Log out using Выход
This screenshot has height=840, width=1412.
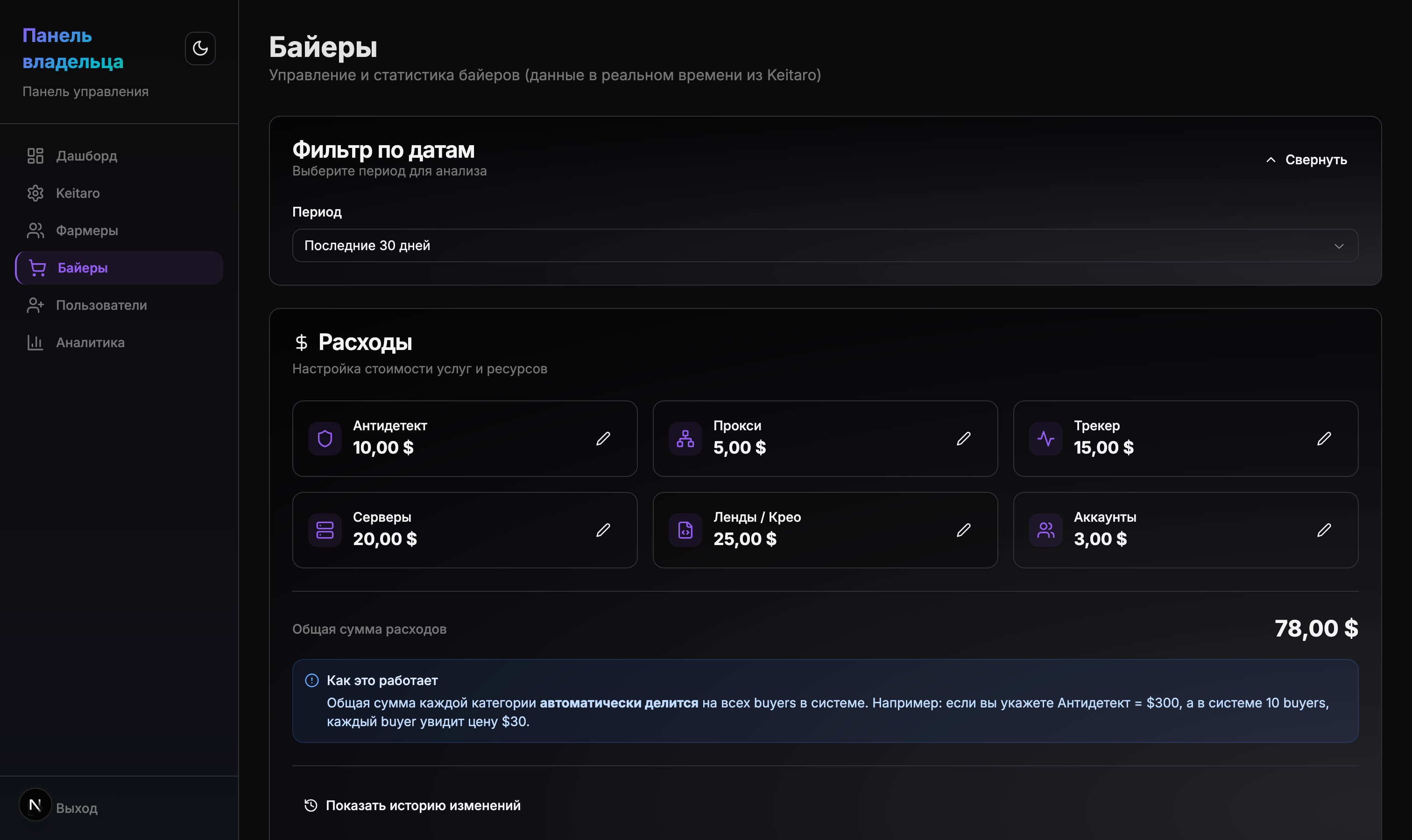(x=77, y=808)
